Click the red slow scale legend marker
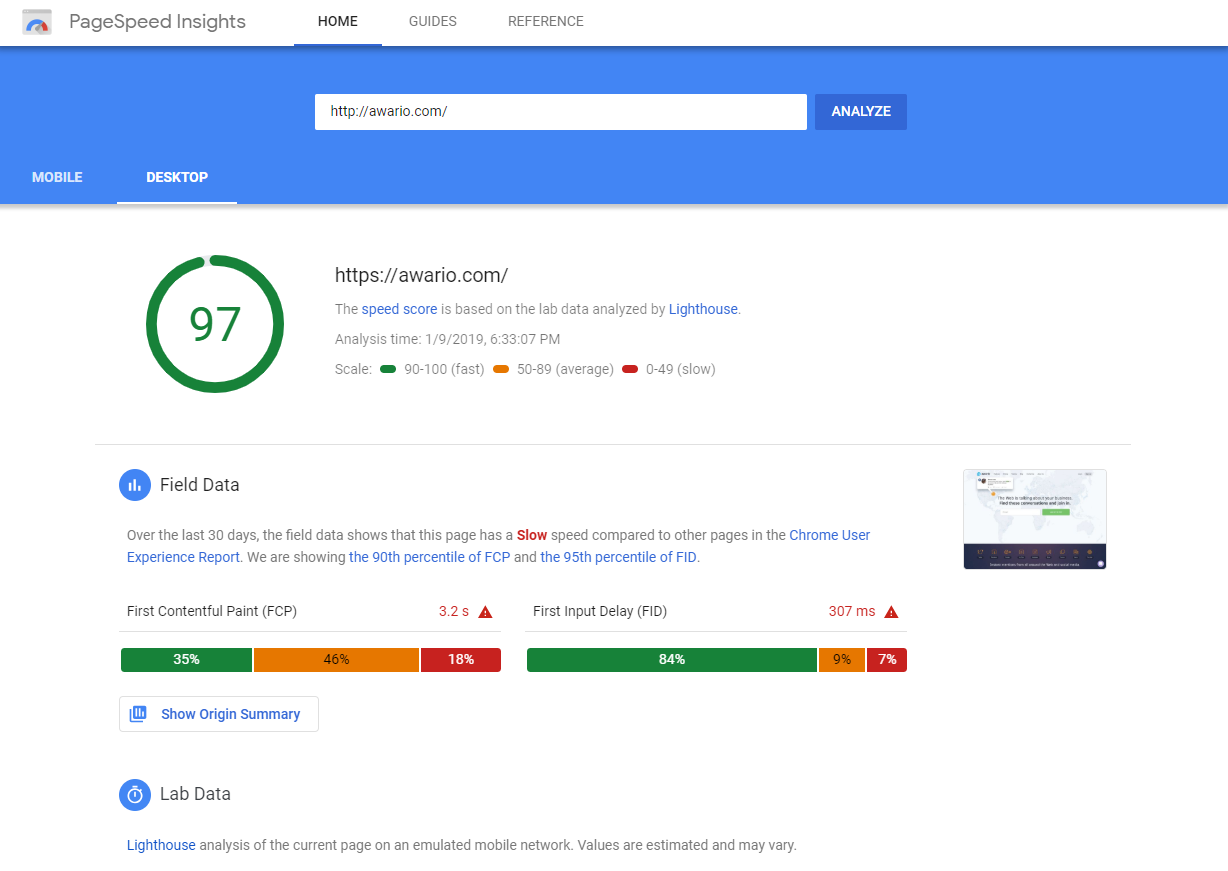Viewport: 1228px width, 871px height. 630,369
